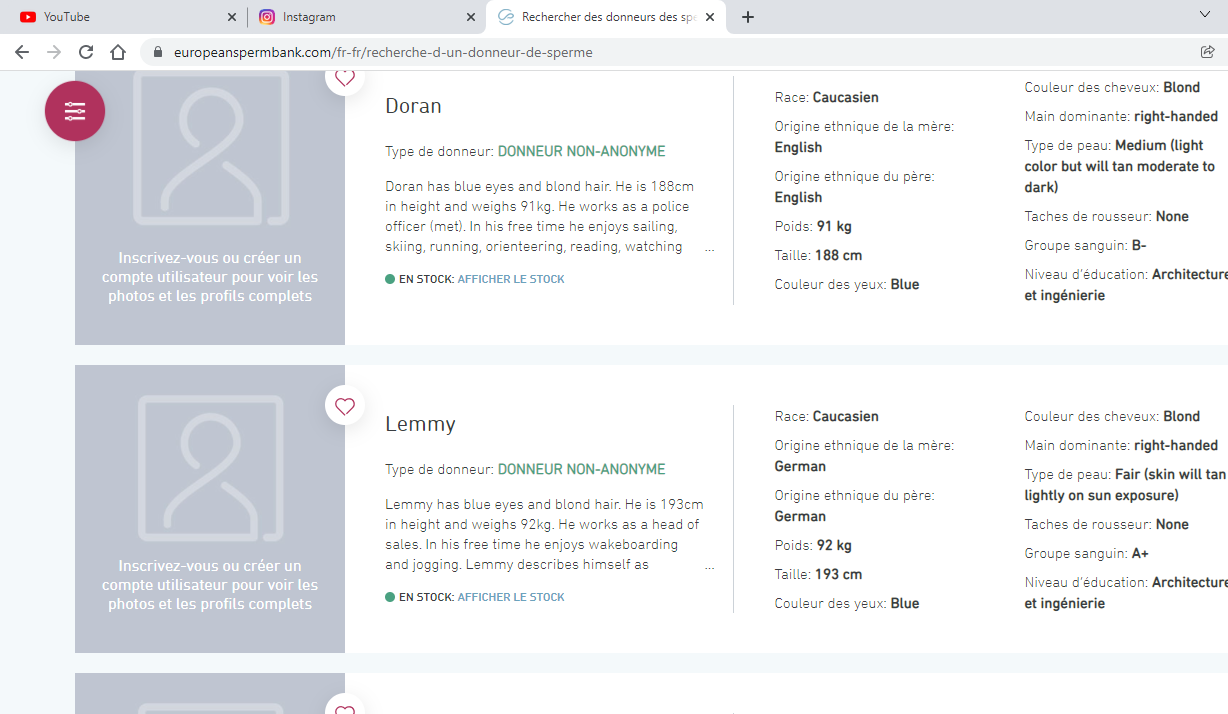Screen dimensions: 1228x714
Task: Click the address bar URL
Action: coord(382,52)
